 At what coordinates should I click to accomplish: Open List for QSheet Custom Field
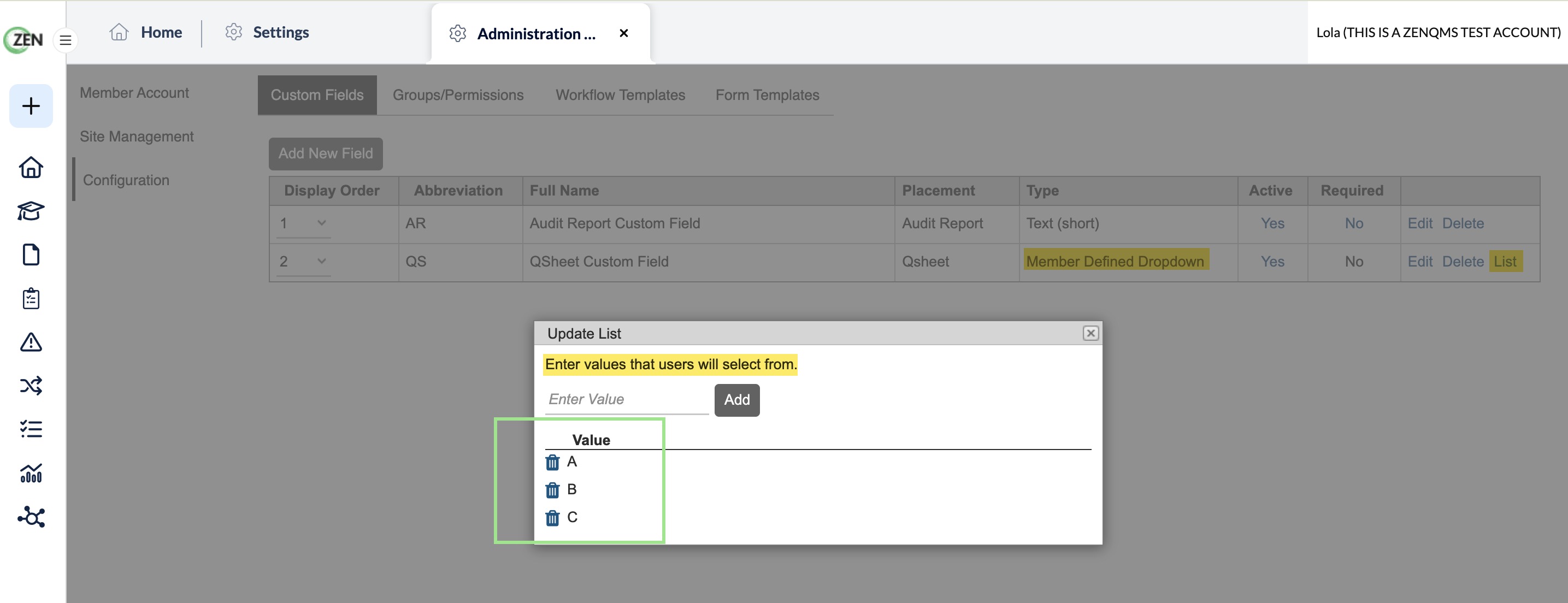click(x=1505, y=262)
